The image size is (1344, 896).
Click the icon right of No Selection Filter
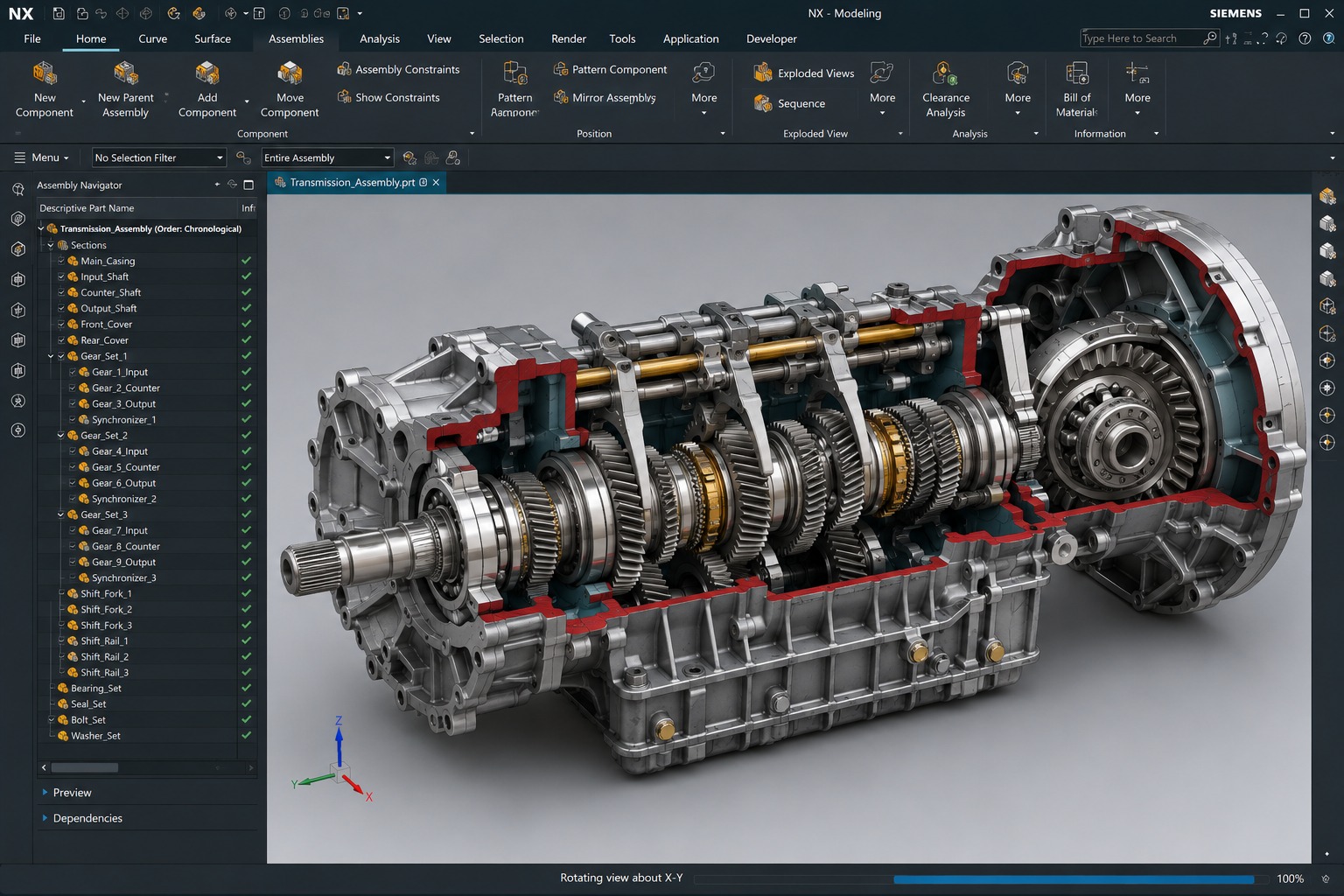(x=243, y=157)
